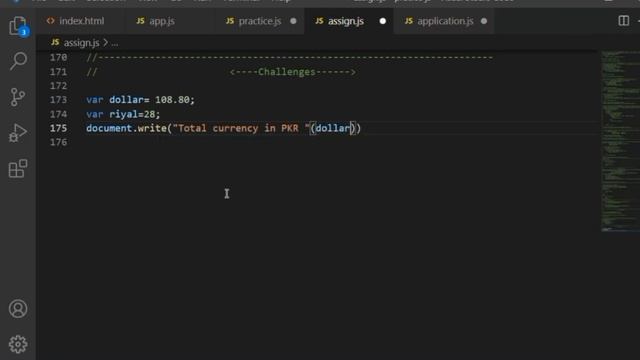This screenshot has height=360, width=640.
Task: Click on 'var dollar= 108.80;' line
Action: (x=140, y=100)
